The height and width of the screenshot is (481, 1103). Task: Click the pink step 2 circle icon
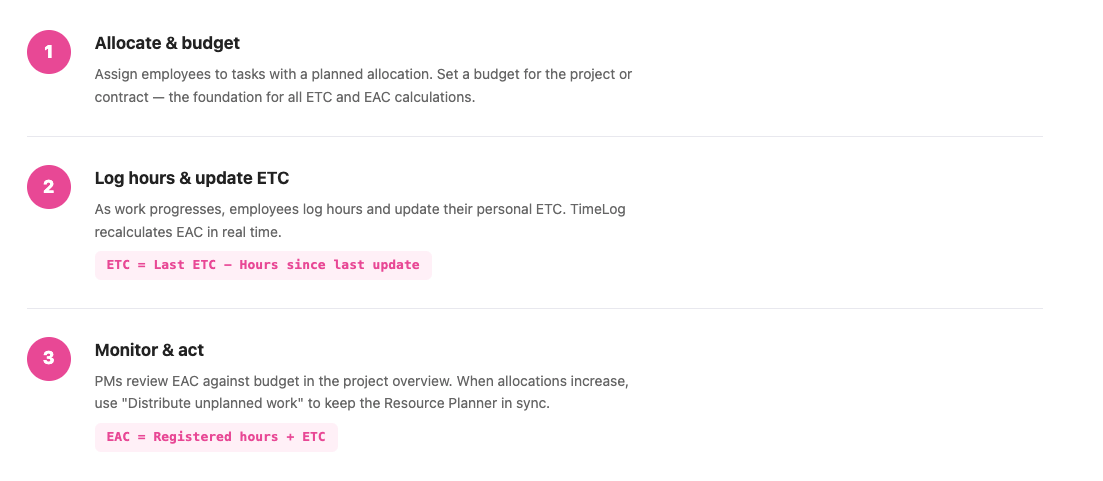pyautogui.click(x=48, y=187)
